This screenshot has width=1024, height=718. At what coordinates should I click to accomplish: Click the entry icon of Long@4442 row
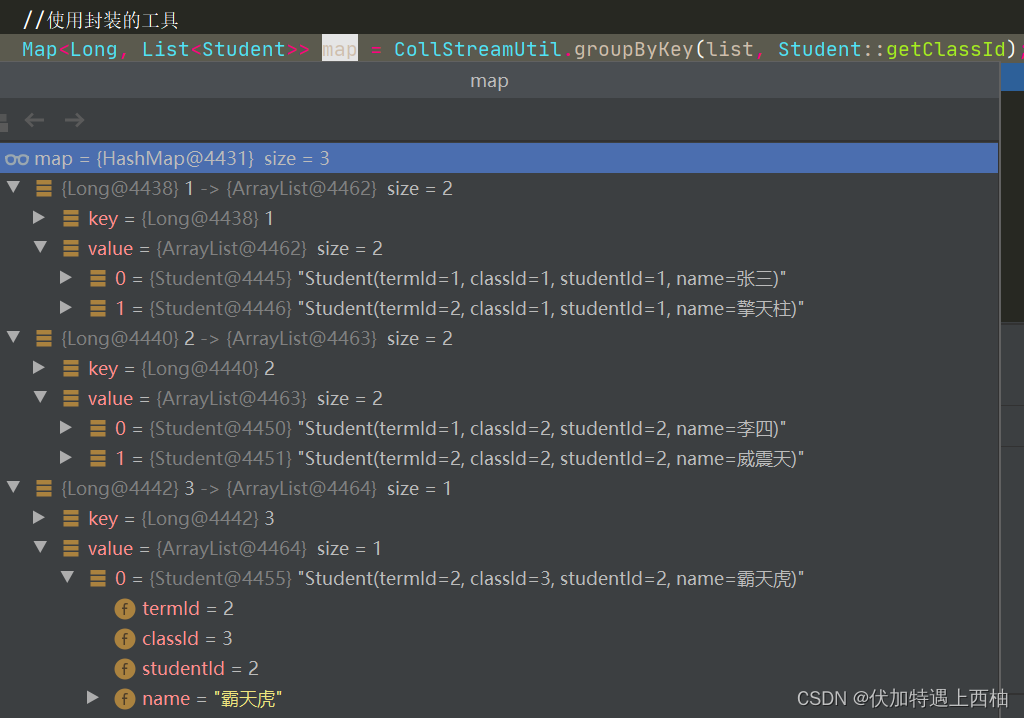coord(44,489)
